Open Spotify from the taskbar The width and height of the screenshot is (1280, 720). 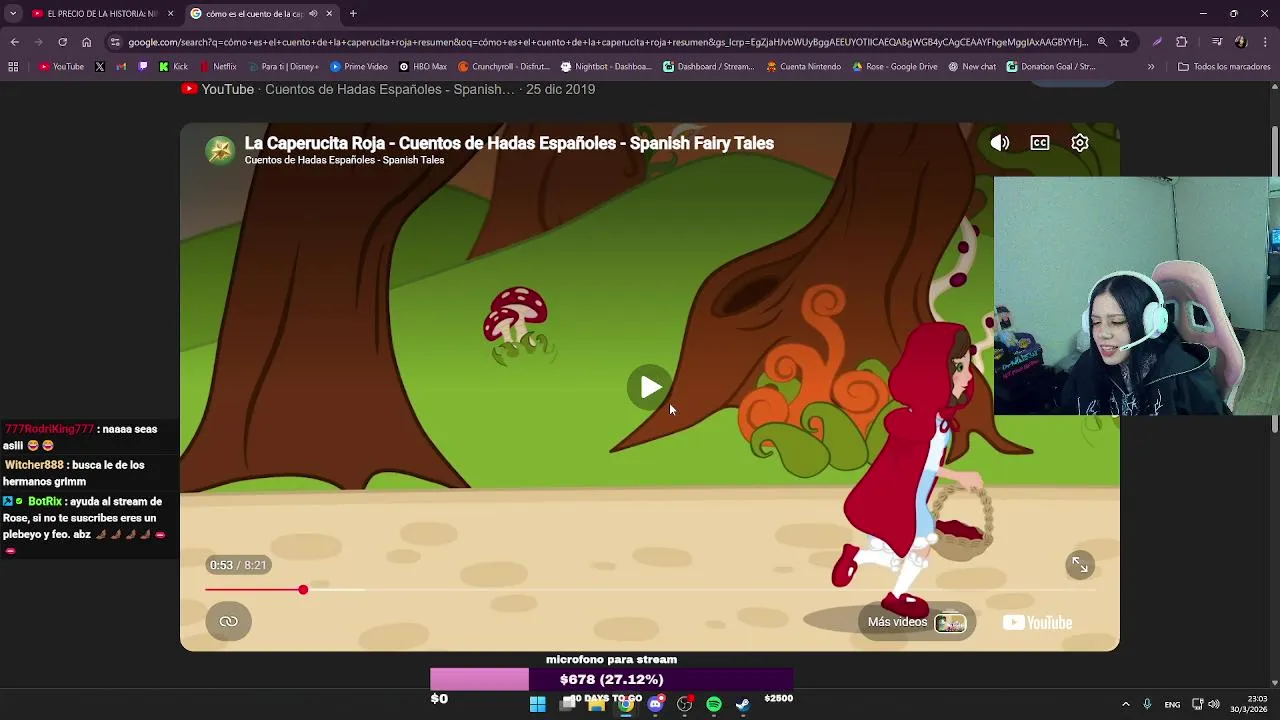point(714,705)
